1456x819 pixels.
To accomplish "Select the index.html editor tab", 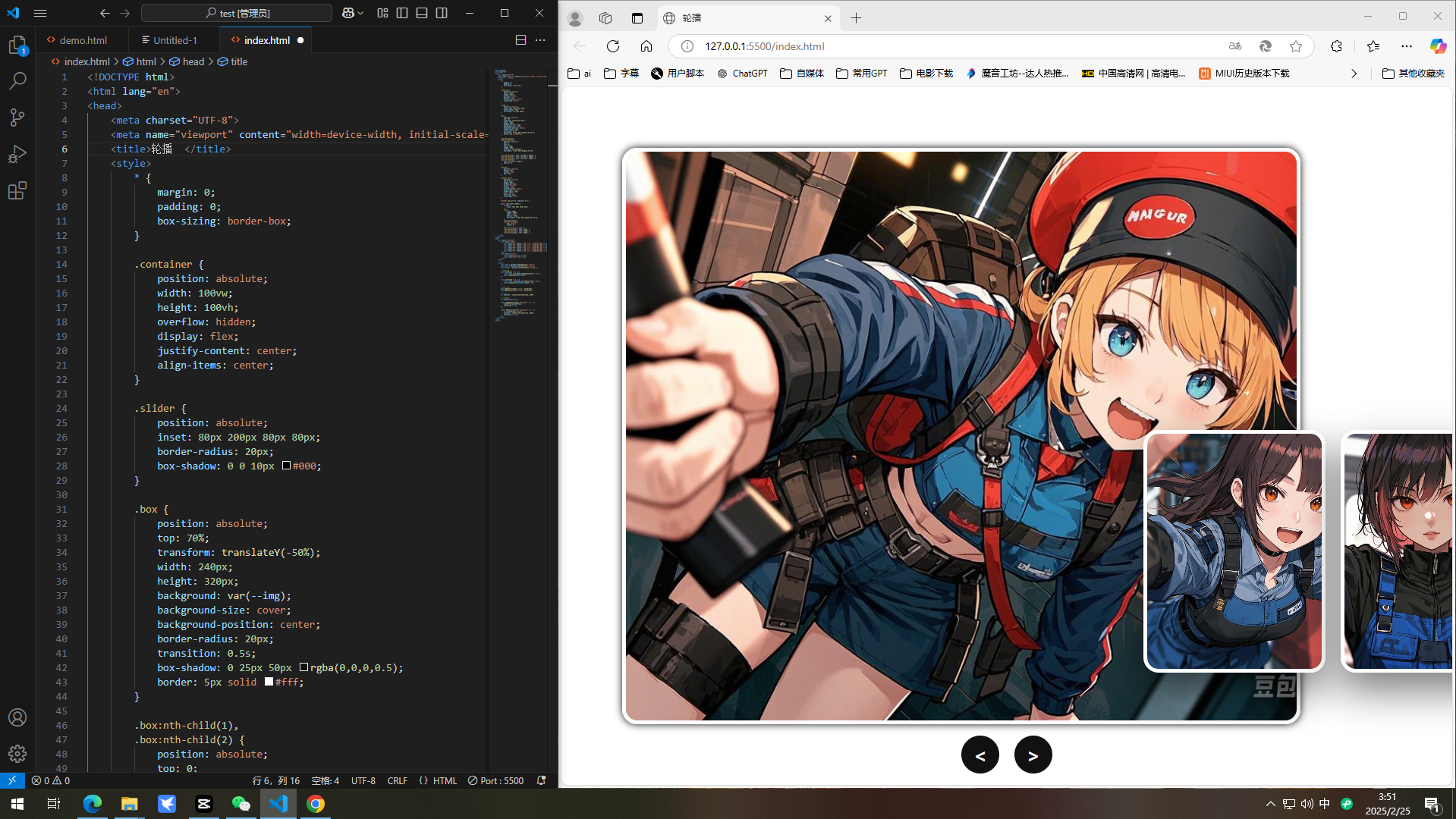I will pos(266,40).
